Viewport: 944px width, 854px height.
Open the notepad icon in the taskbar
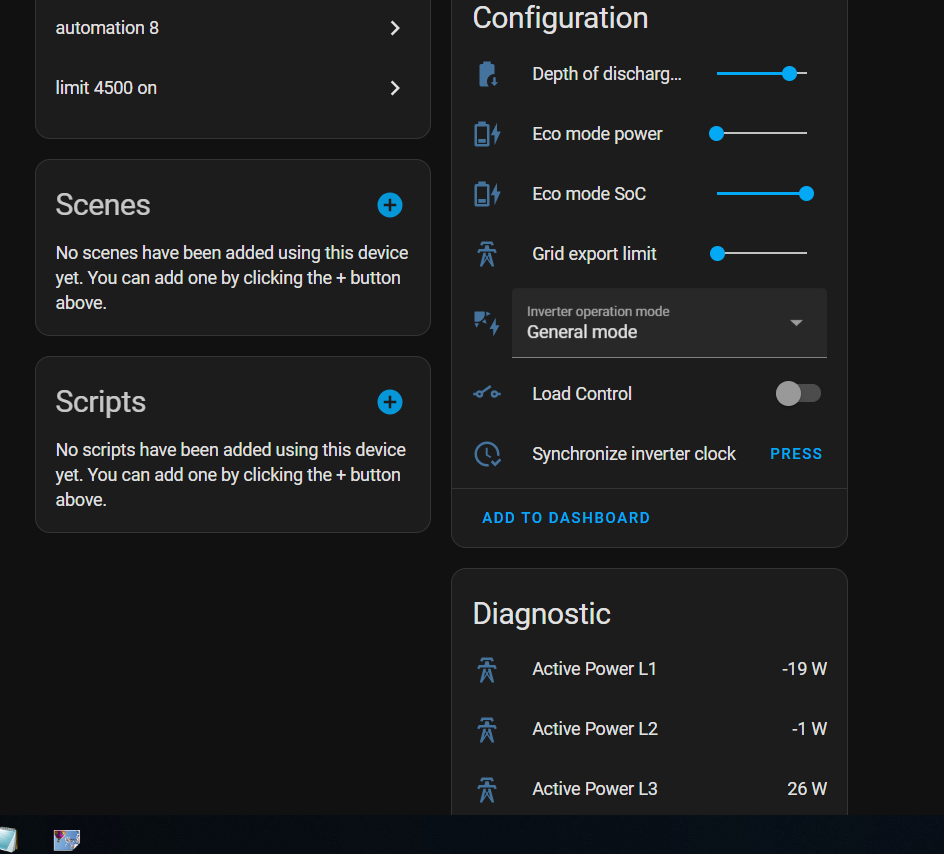(6, 839)
